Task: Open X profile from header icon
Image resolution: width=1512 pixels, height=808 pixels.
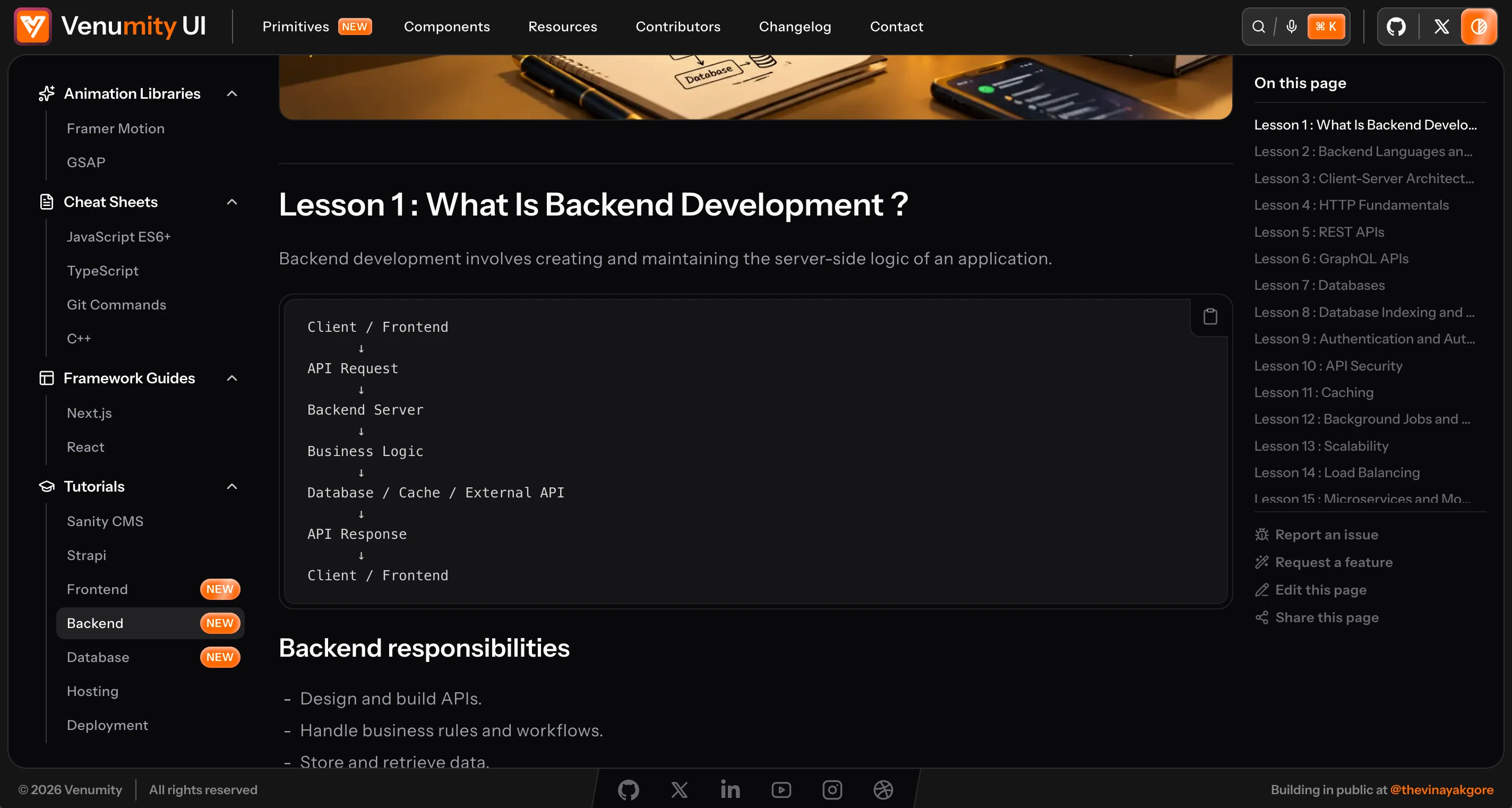Action: click(1441, 27)
